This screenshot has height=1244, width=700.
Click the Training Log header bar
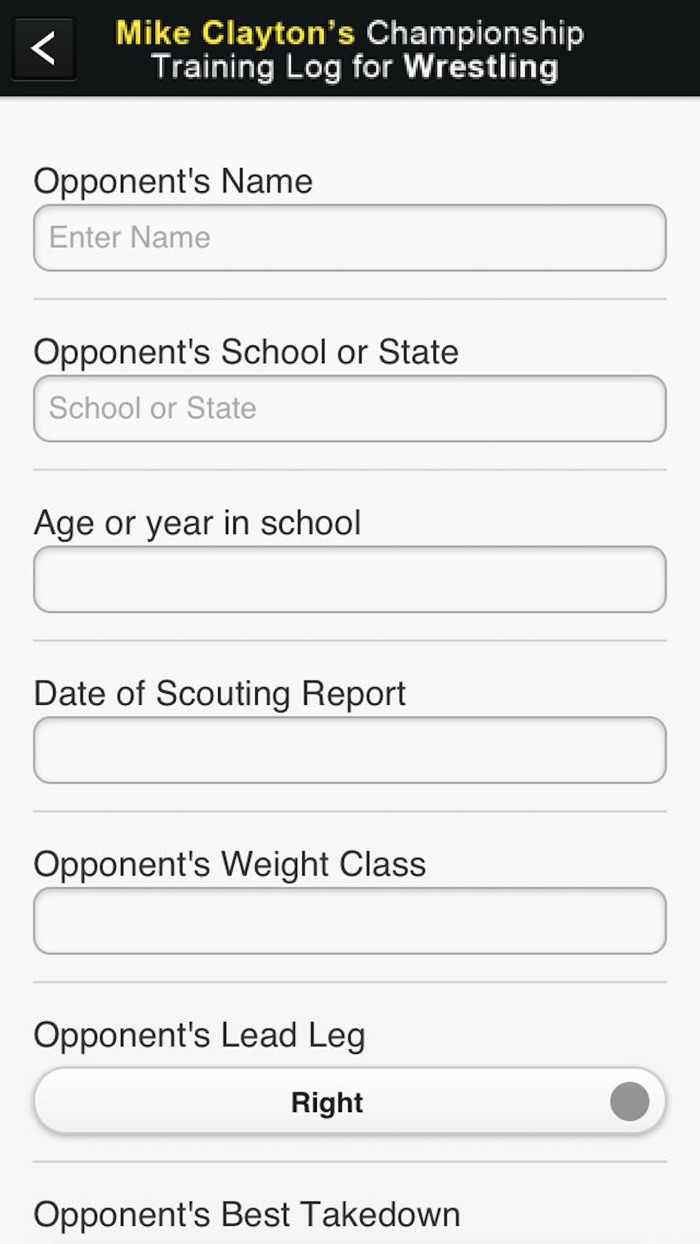tap(350, 49)
